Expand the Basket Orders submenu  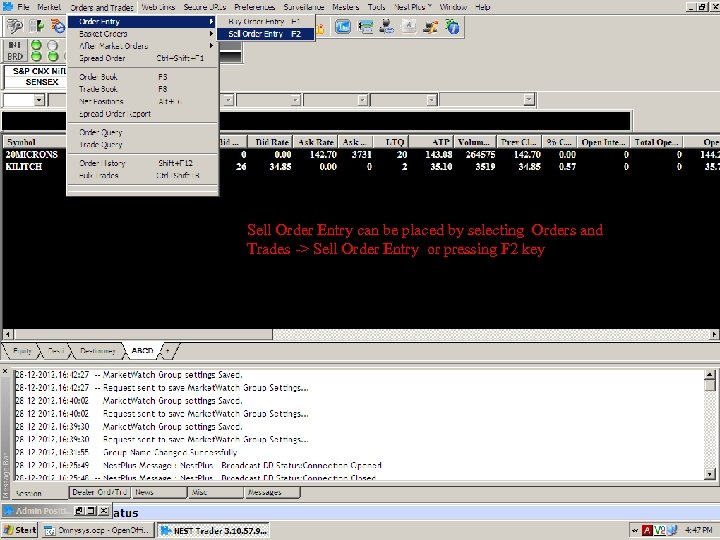[141, 34]
